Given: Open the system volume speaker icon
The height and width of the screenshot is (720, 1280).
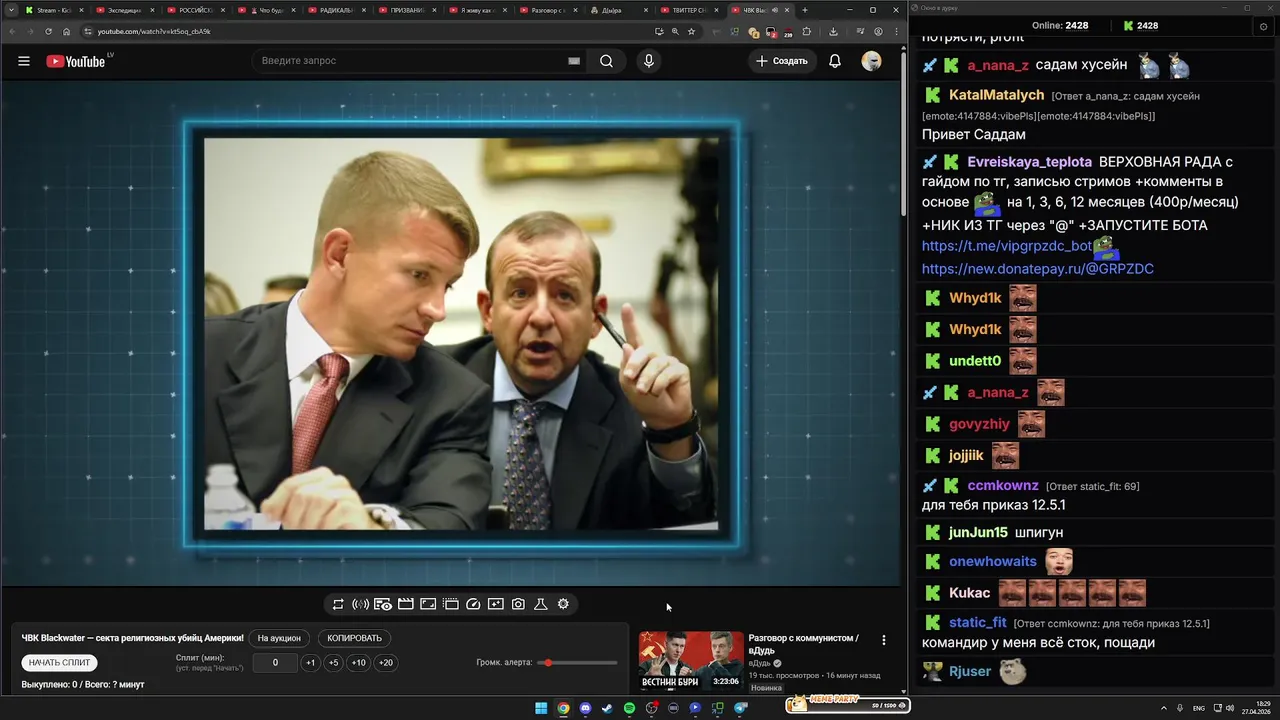Looking at the screenshot, I should tap(1229, 708).
